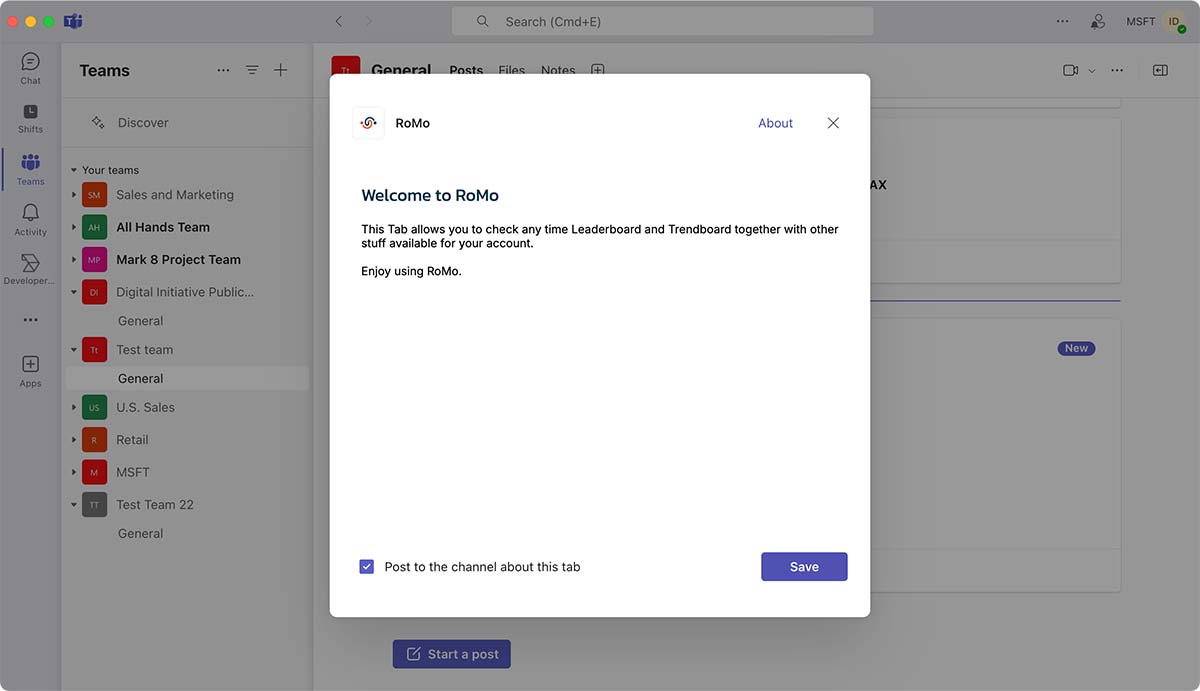Select the Mark 8 Project Team name

click(x=178, y=260)
